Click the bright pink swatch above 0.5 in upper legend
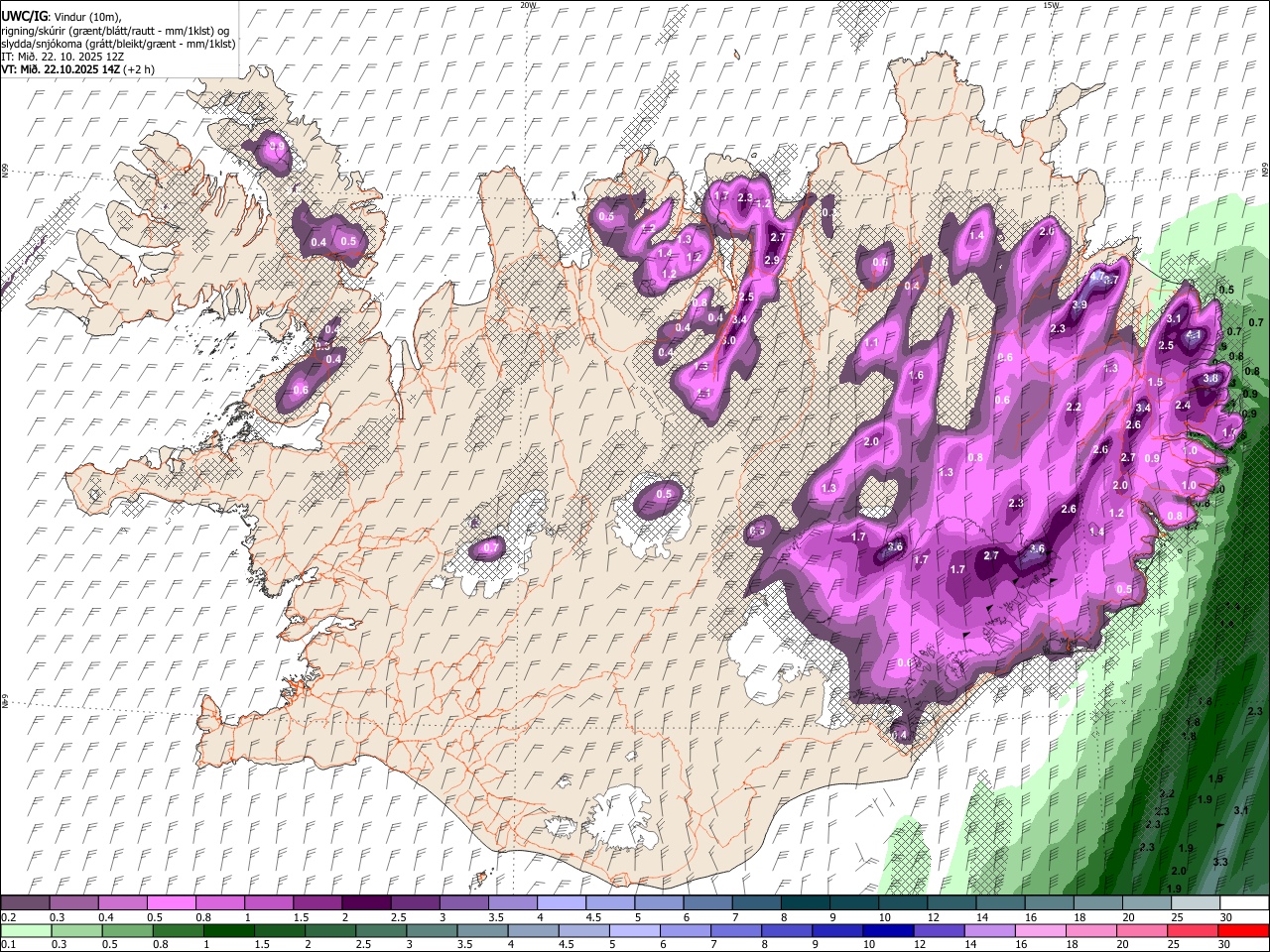This screenshot has height=952, width=1270. point(171,902)
